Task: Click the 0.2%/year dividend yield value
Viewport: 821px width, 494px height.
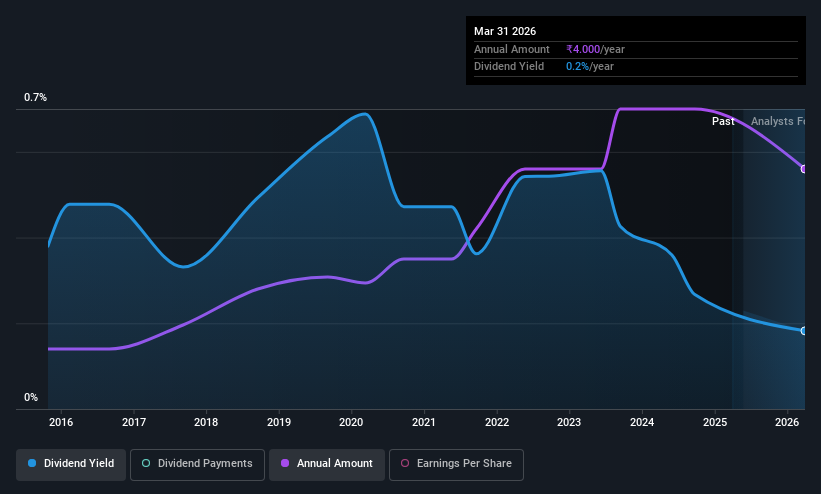Action: click(x=590, y=67)
